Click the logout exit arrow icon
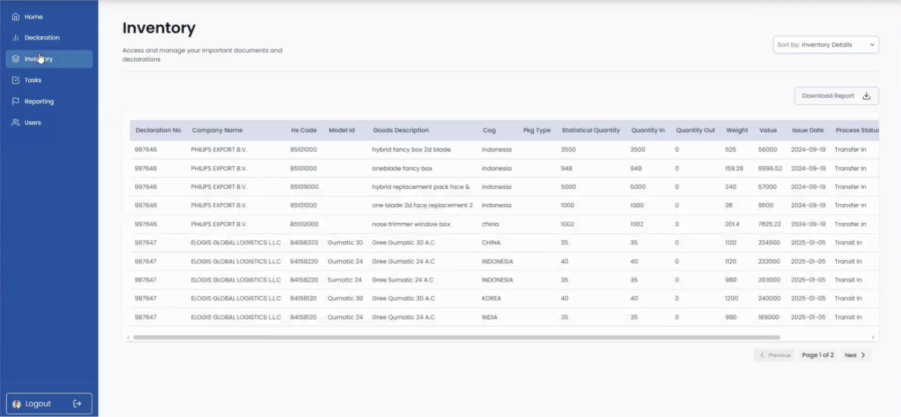The image size is (901, 417). coord(77,403)
